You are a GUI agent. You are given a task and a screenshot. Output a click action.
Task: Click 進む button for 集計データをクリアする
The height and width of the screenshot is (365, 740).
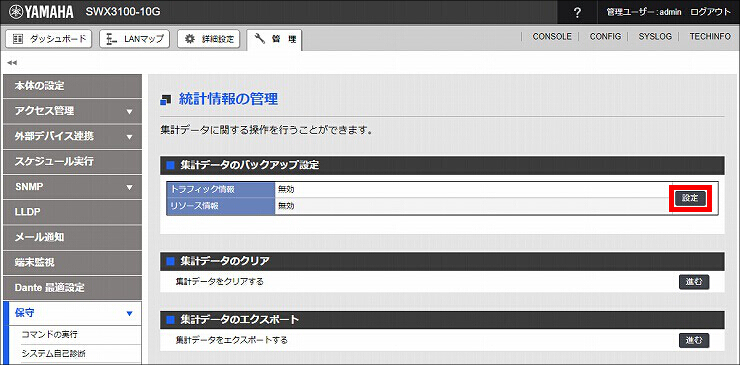click(694, 282)
